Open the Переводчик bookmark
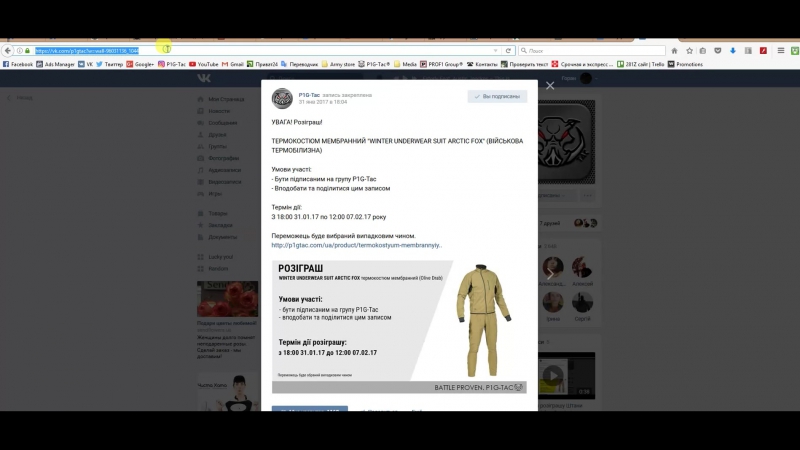This screenshot has height=450, width=800. [299, 64]
